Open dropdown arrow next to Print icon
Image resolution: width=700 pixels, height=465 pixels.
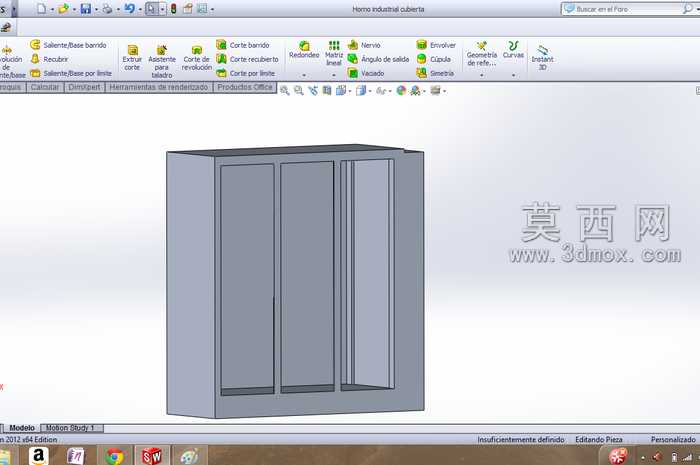click(x=118, y=9)
